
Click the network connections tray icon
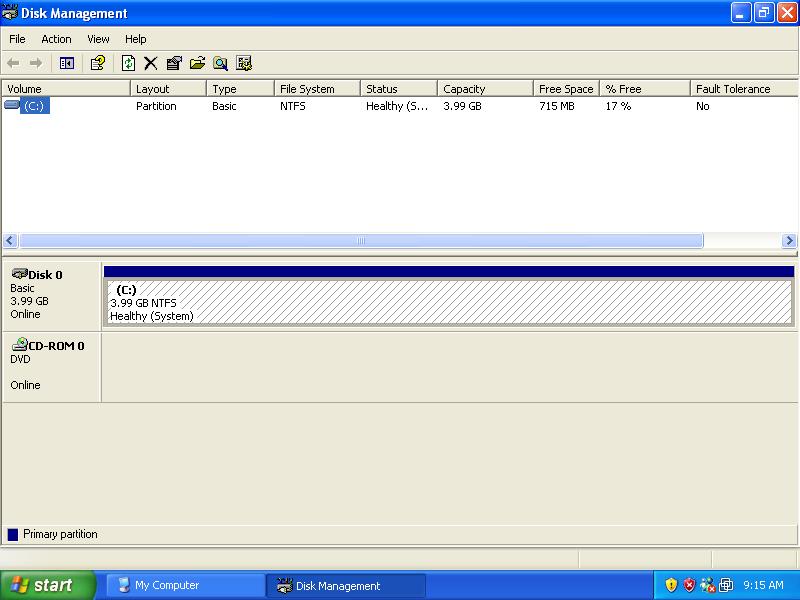pyautogui.click(x=708, y=585)
